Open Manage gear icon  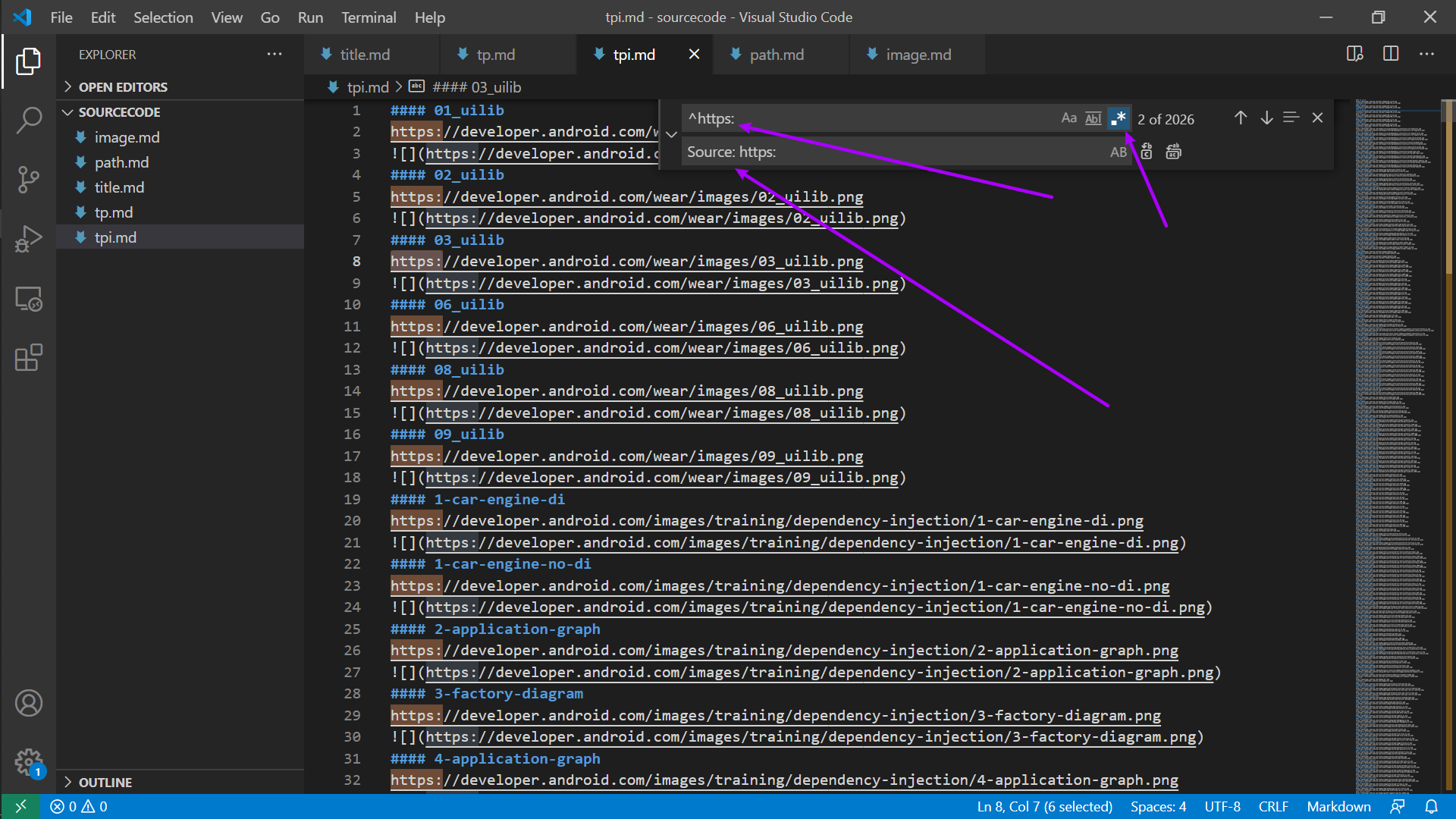[28, 761]
